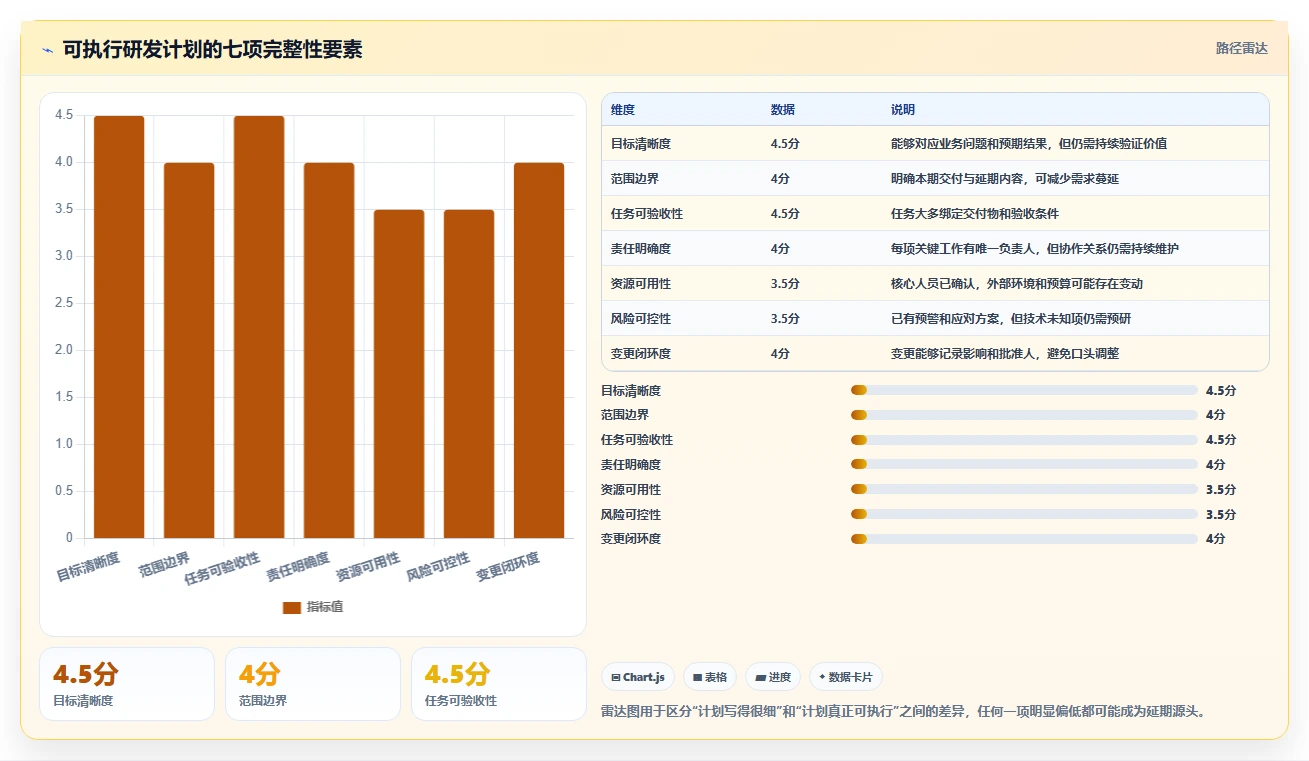Click the 任务可验收性 progress bar

click(1024, 440)
